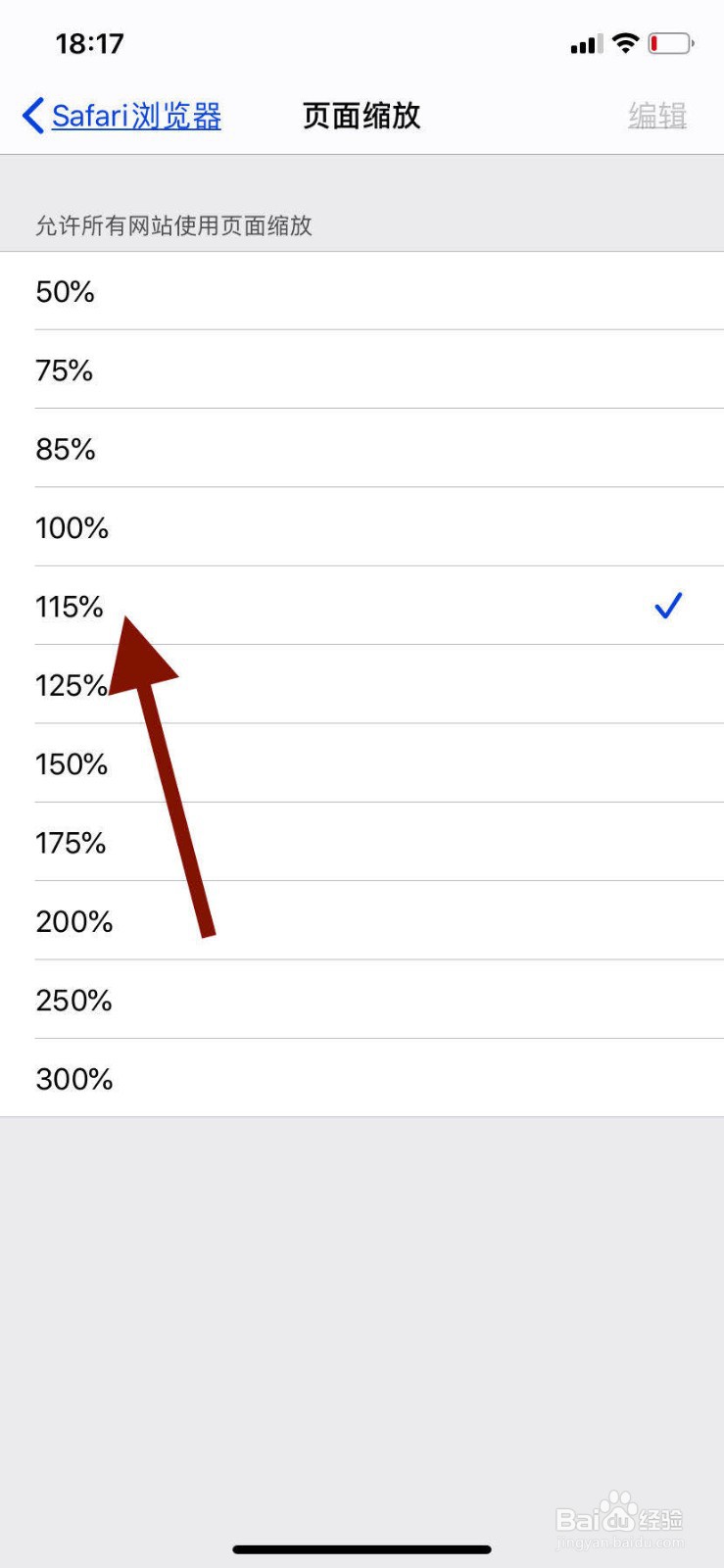
Task: Tap the back chevron arrow icon
Action: coord(32,116)
